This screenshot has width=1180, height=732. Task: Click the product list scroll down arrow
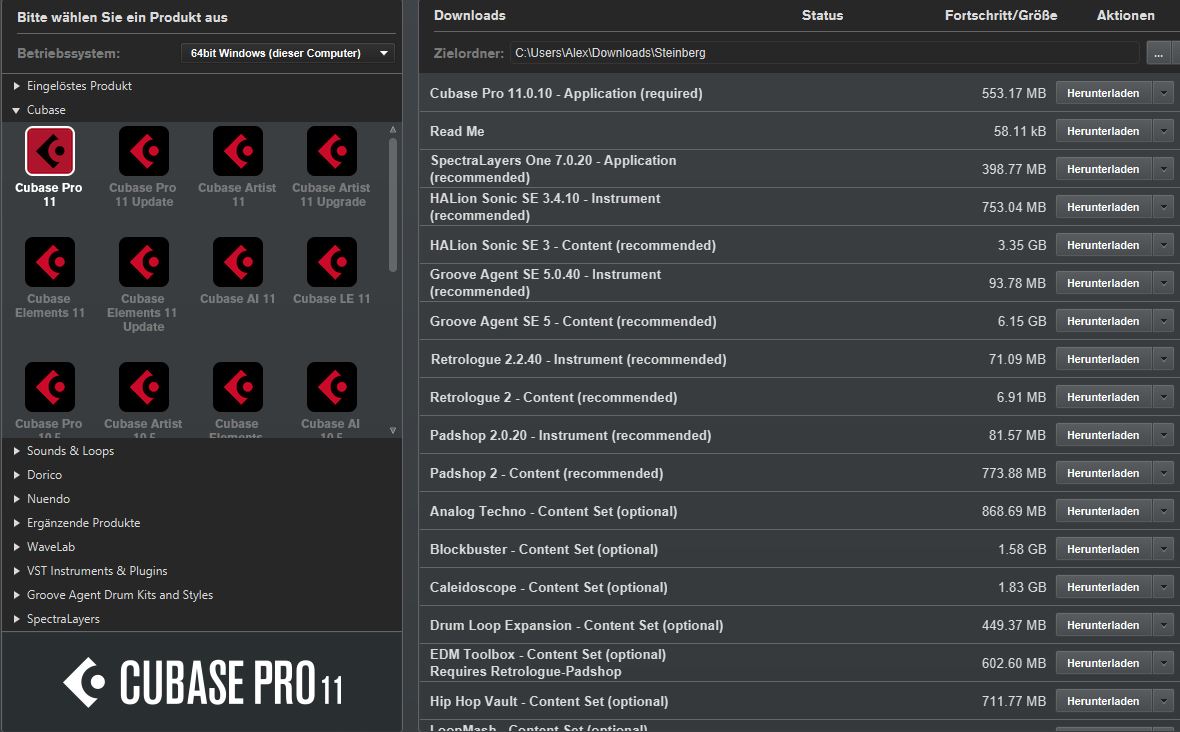pyautogui.click(x=392, y=431)
